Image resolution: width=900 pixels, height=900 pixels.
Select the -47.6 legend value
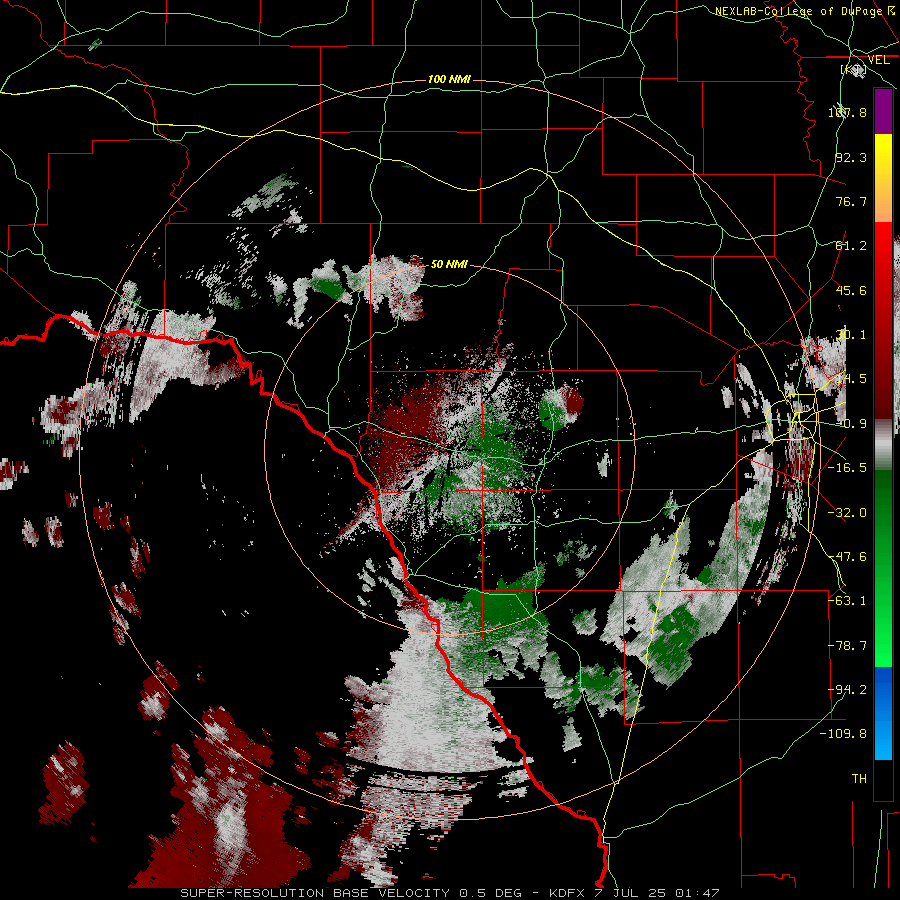pos(847,557)
